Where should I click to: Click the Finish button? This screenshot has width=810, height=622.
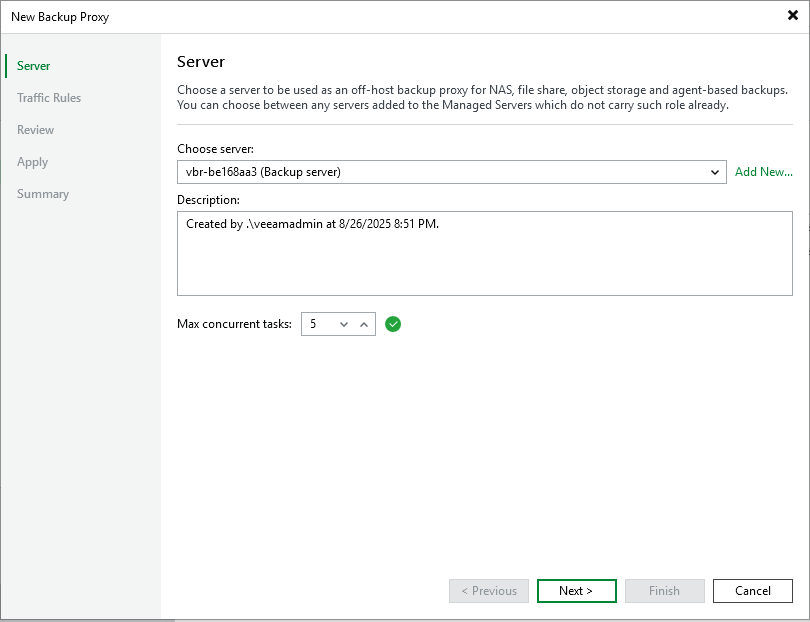click(664, 591)
